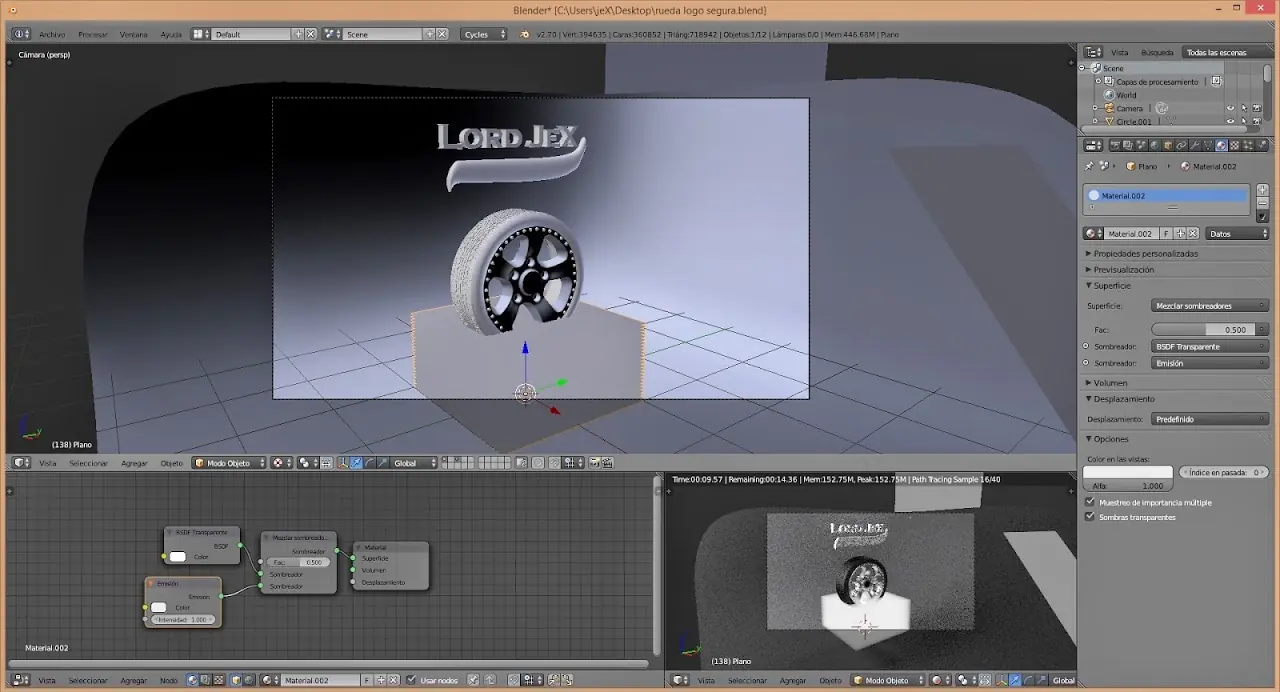Uncheck Usar nodos in node editor
The height and width of the screenshot is (692, 1280).
click(411, 680)
